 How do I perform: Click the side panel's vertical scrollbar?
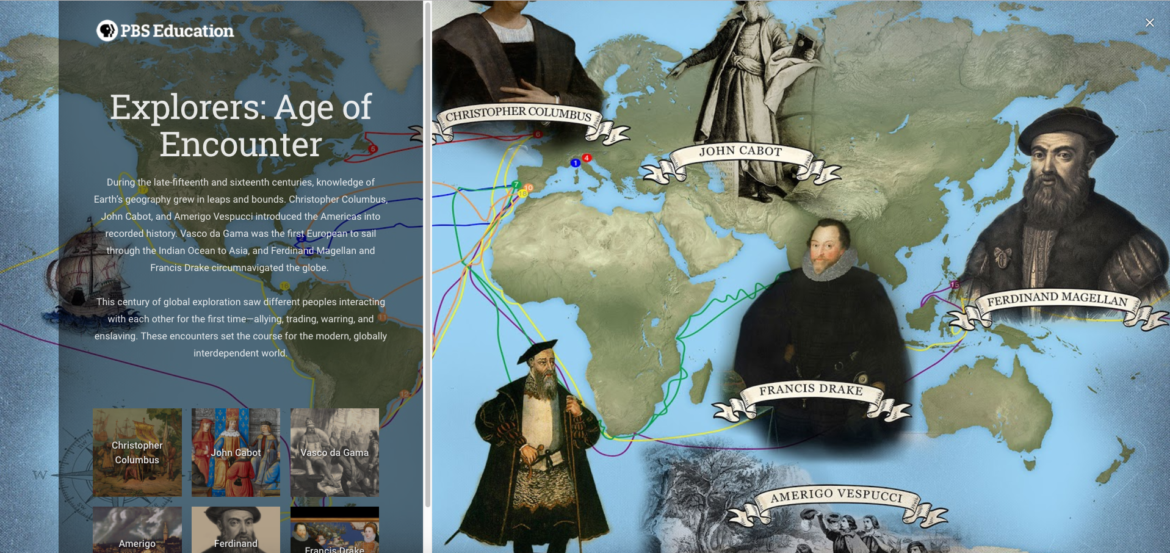tap(428, 254)
